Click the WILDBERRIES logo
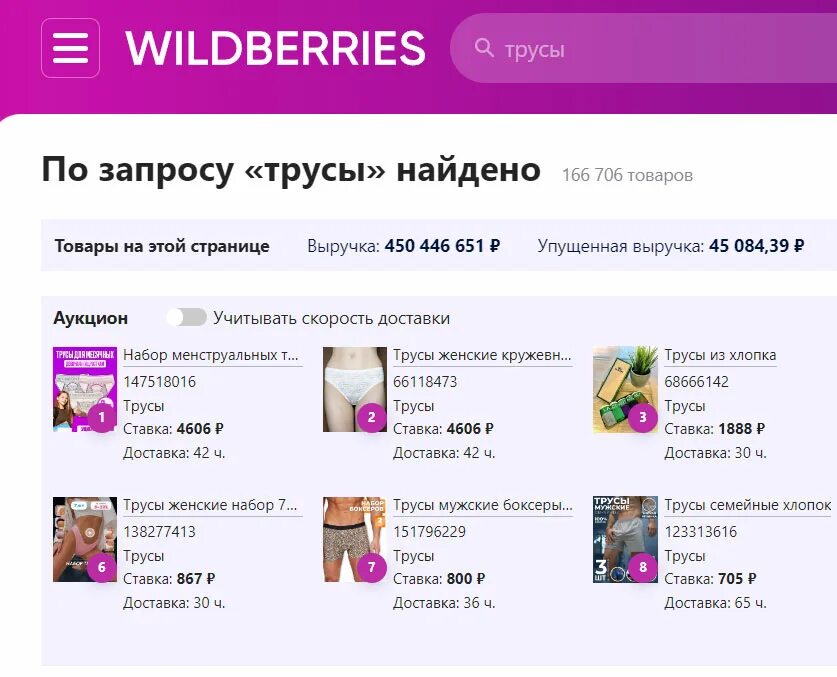This screenshot has width=837, height=677. point(275,48)
